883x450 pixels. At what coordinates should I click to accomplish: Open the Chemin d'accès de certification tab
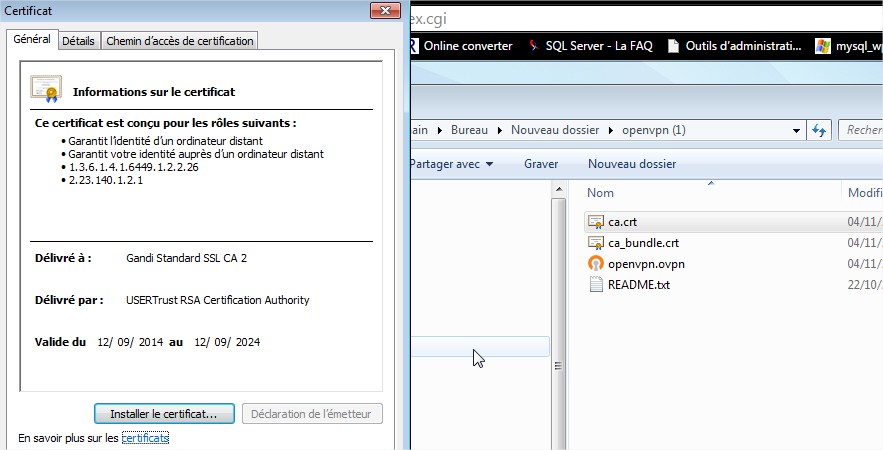pyautogui.click(x=180, y=41)
